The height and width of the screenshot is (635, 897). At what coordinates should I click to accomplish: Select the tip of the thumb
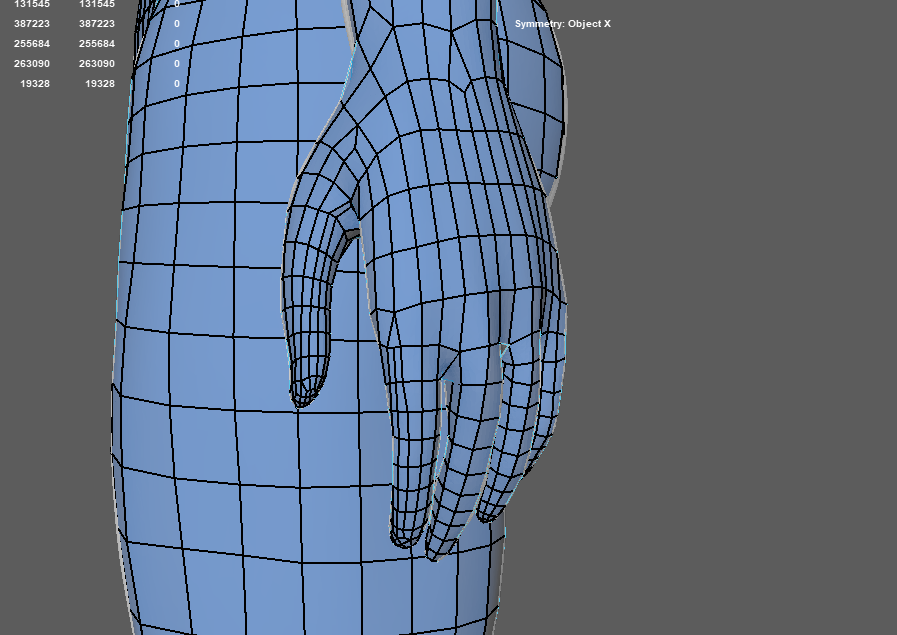pyautogui.click(x=304, y=393)
